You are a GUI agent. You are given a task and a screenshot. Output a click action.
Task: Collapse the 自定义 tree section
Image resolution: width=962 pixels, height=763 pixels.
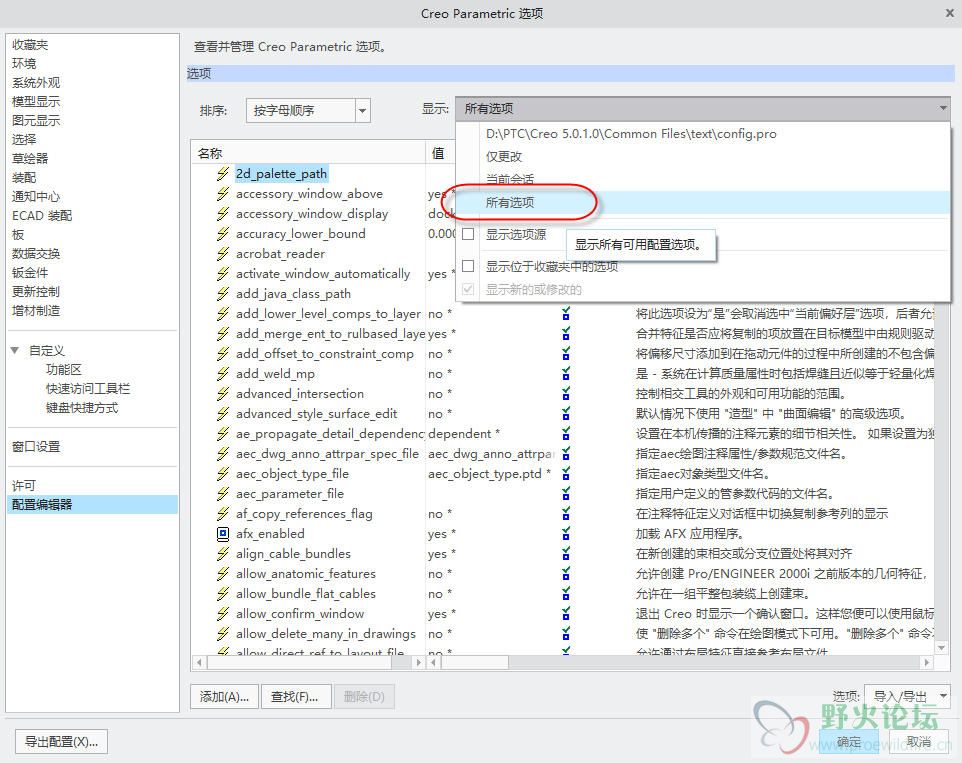pos(15,350)
